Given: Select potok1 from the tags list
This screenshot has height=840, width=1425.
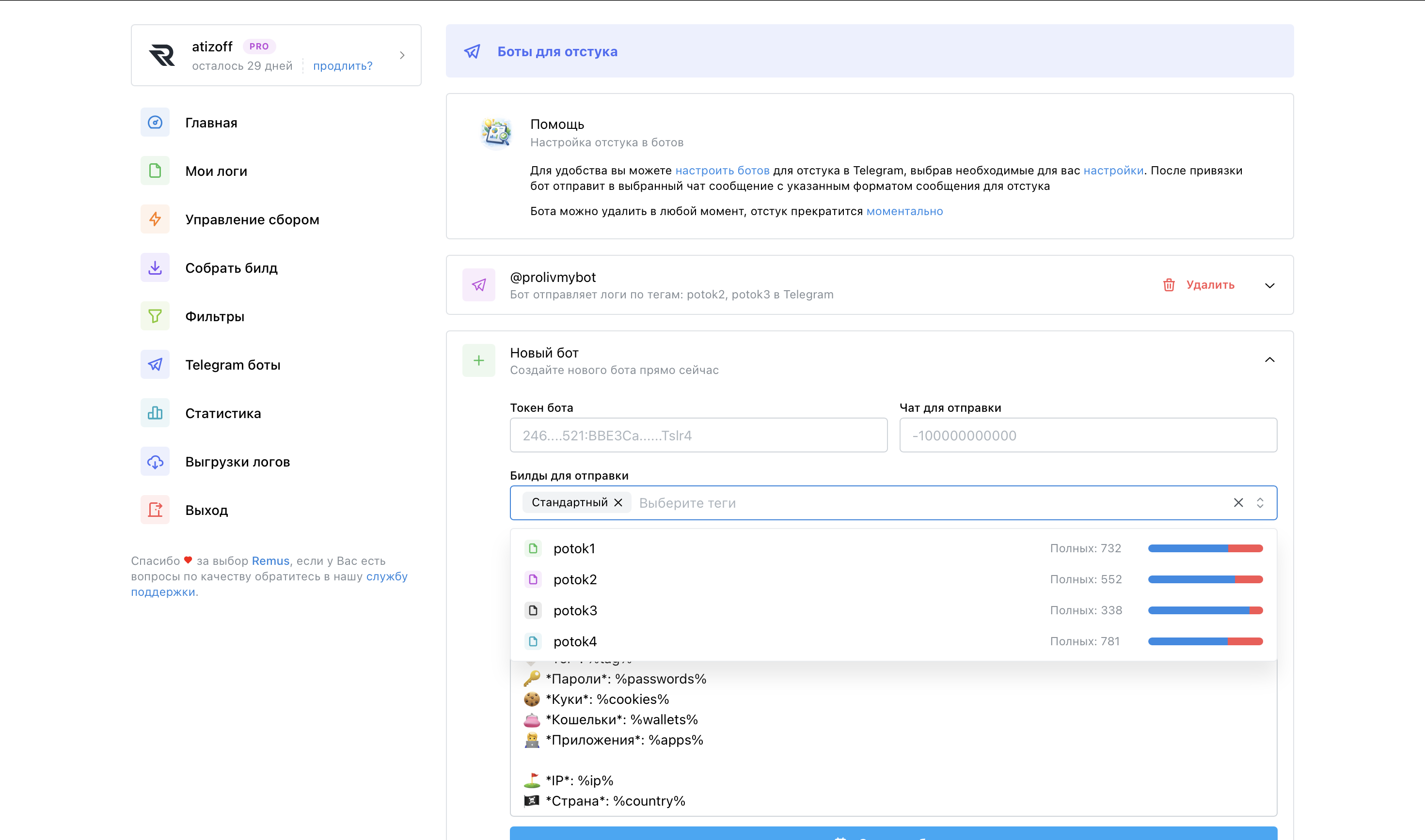Looking at the screenshot, I should point(574,548).
